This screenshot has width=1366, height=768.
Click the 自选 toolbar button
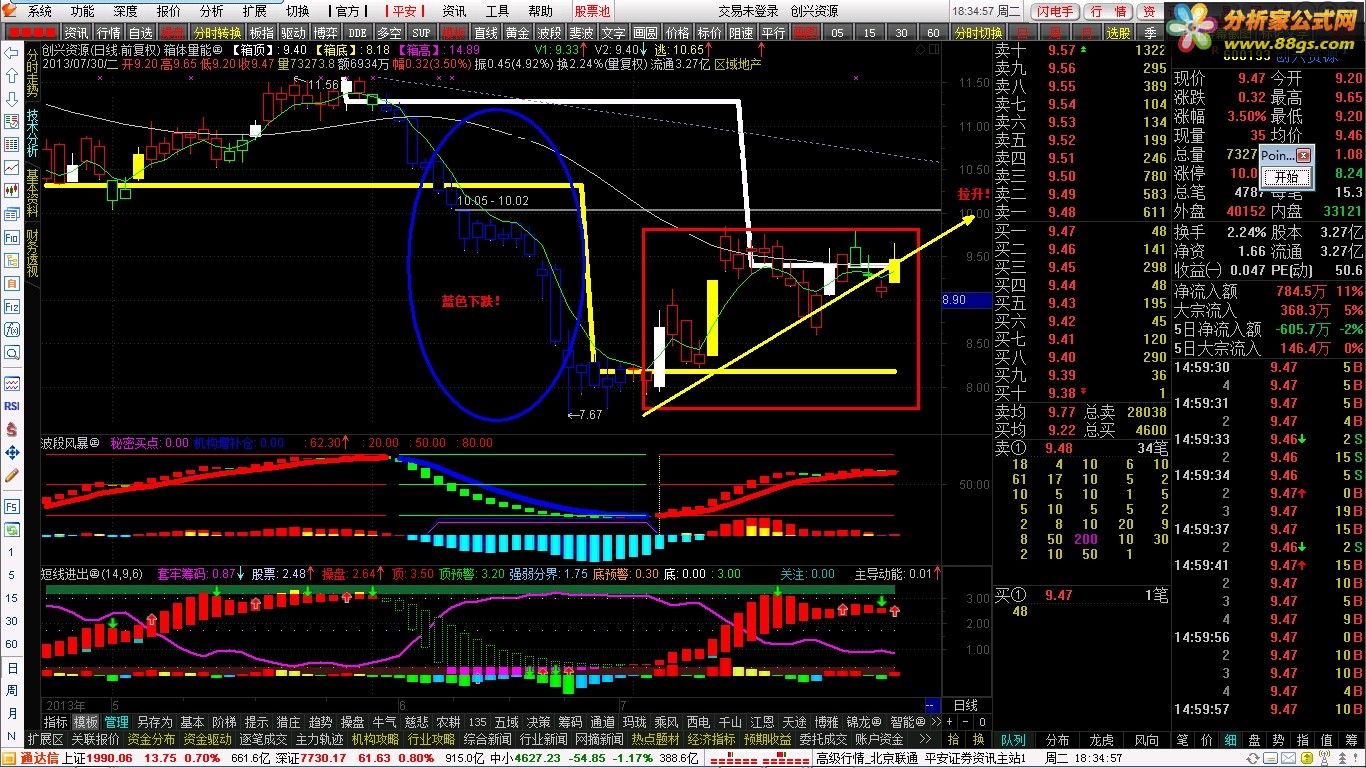(x=140, y=33)
